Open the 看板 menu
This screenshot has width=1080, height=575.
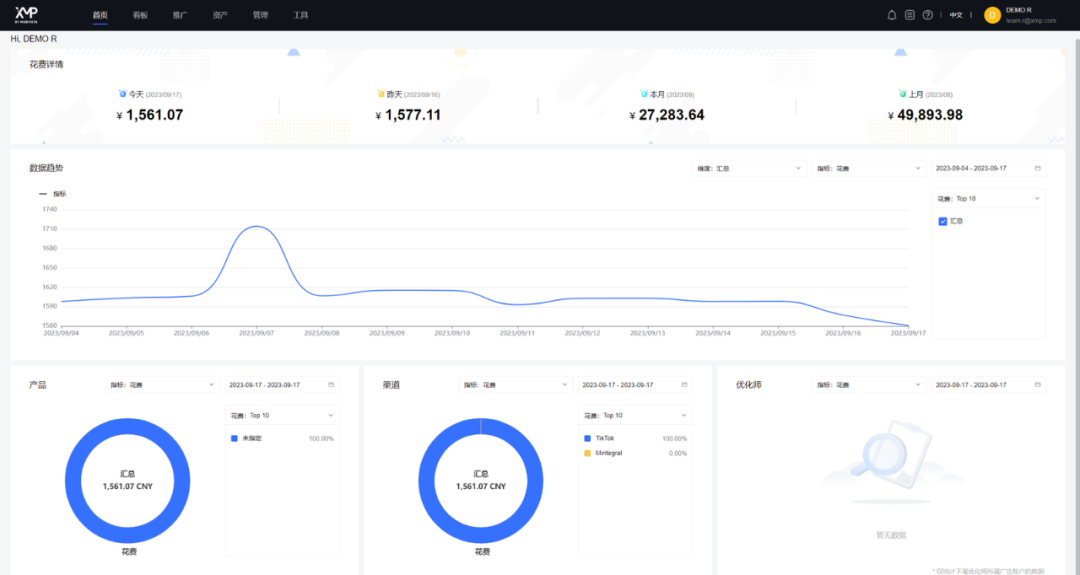[x=140, y=15]
